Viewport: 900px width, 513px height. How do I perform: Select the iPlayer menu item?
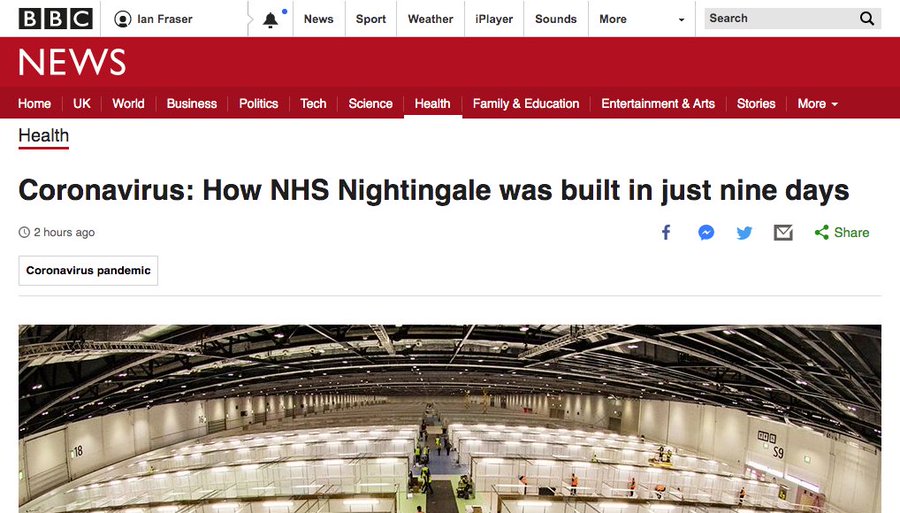pyautogui.click(x=494, y=19)
